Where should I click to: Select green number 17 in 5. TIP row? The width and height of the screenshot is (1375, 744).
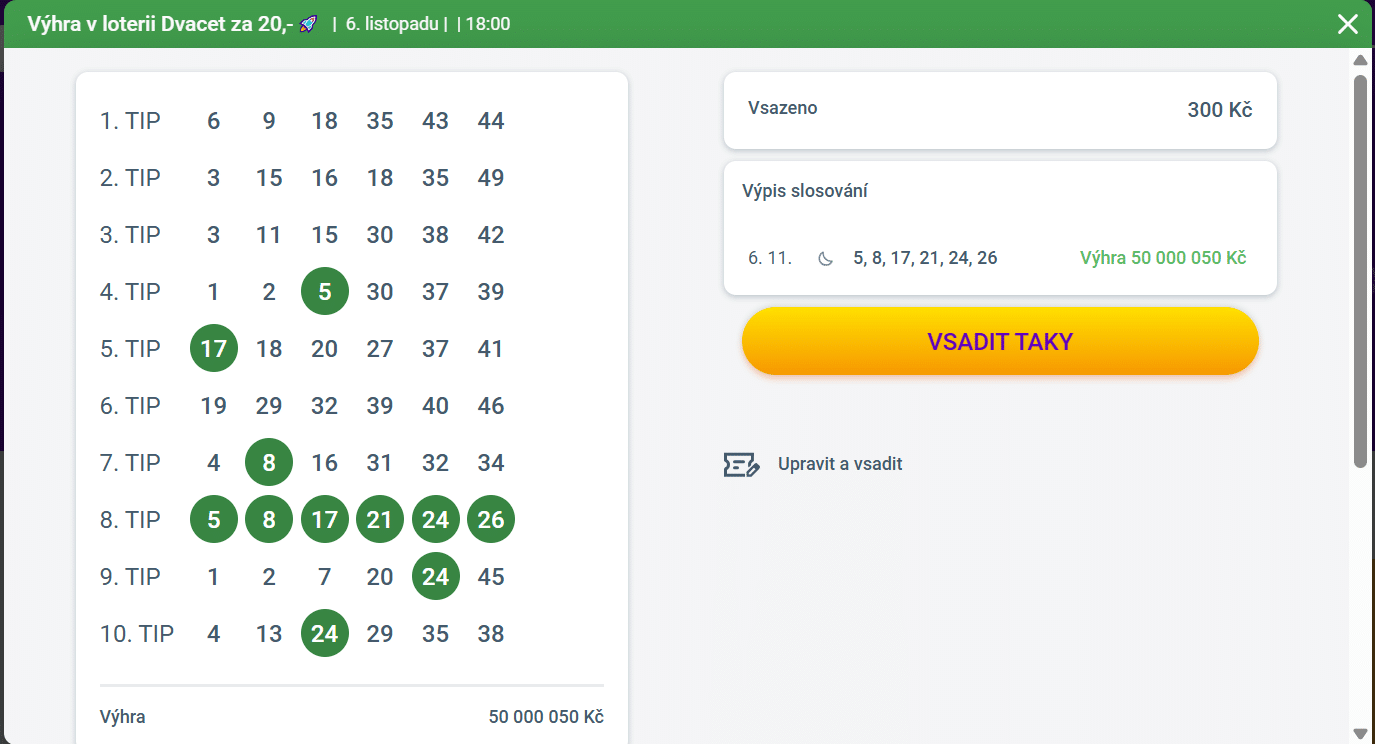(x=214, y=349)
